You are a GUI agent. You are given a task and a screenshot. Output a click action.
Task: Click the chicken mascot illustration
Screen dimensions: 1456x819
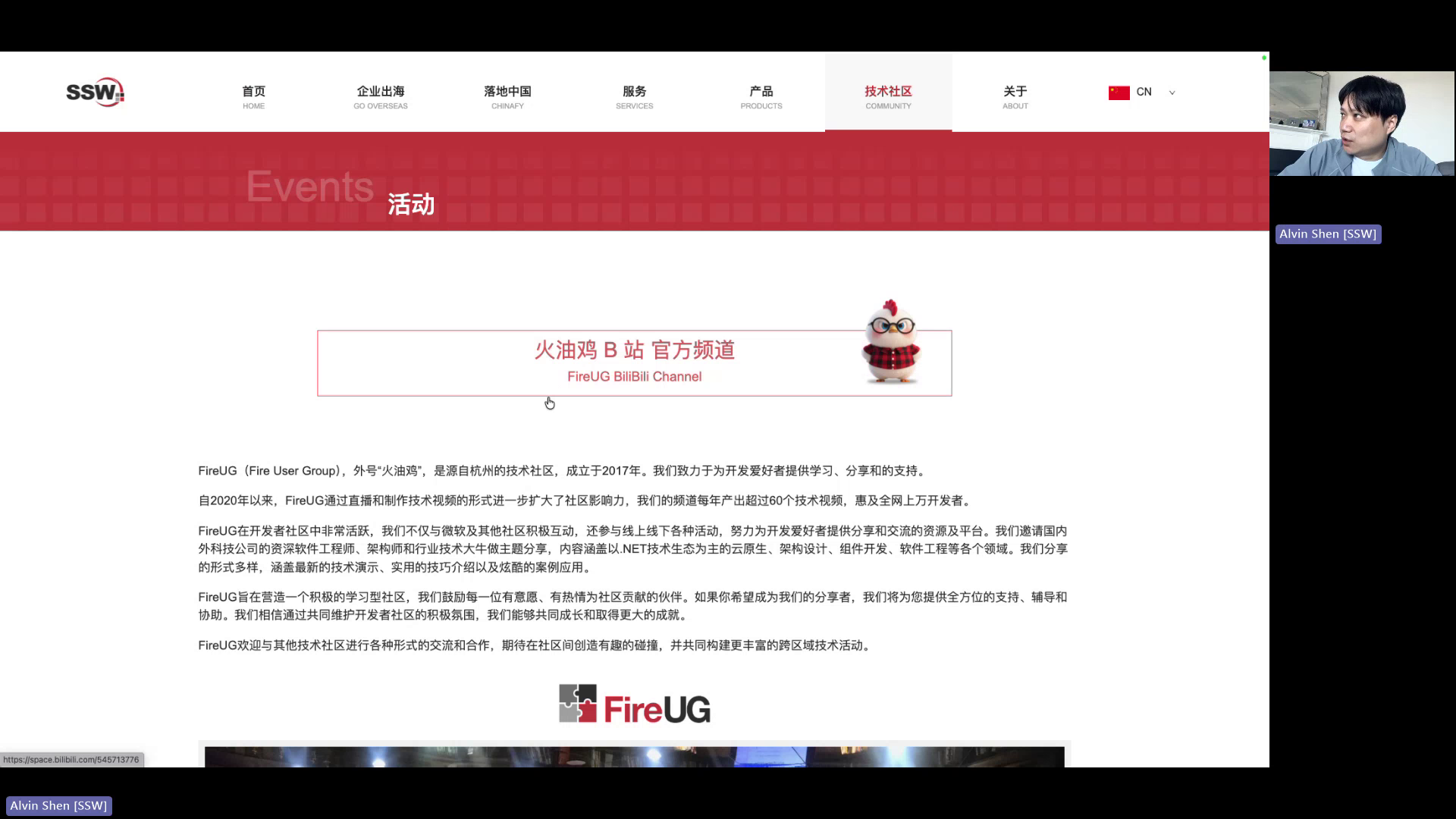(892, 344)
